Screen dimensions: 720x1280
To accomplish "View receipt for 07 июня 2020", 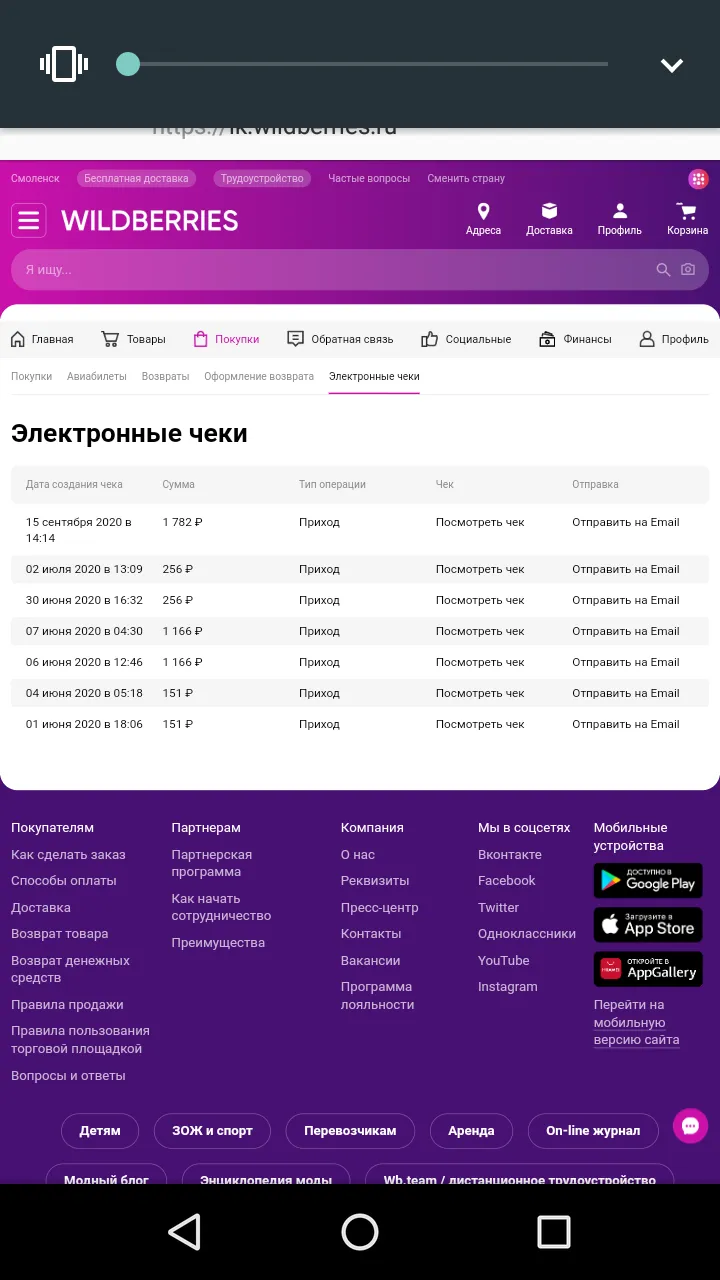I will (x=480, y=631).
